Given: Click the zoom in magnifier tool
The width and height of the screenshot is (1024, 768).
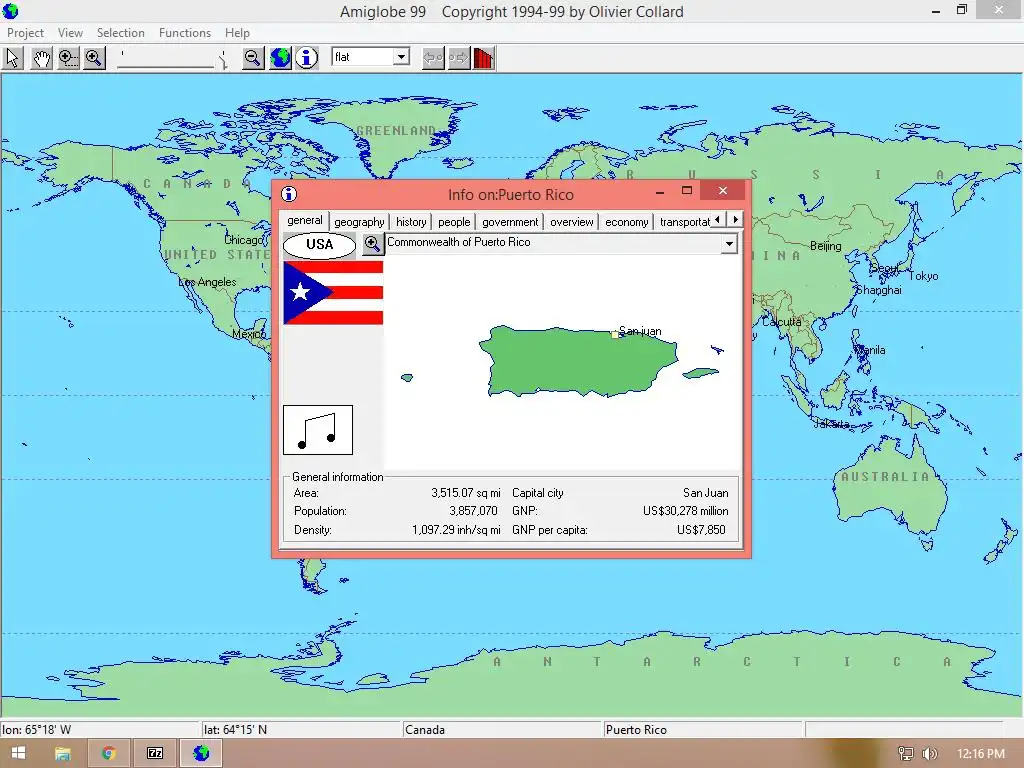Looking at the screenshot, I should [94, 58].
